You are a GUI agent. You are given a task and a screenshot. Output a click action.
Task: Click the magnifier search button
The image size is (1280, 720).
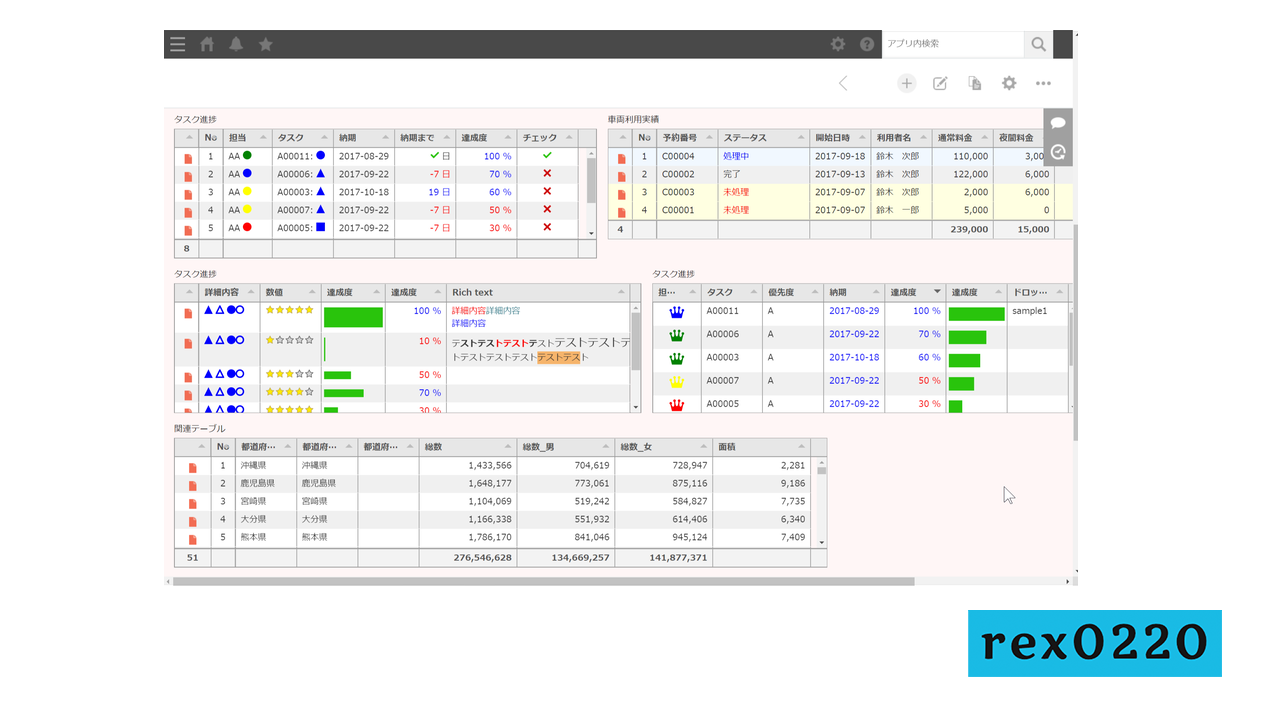(x=1038, y=44)
